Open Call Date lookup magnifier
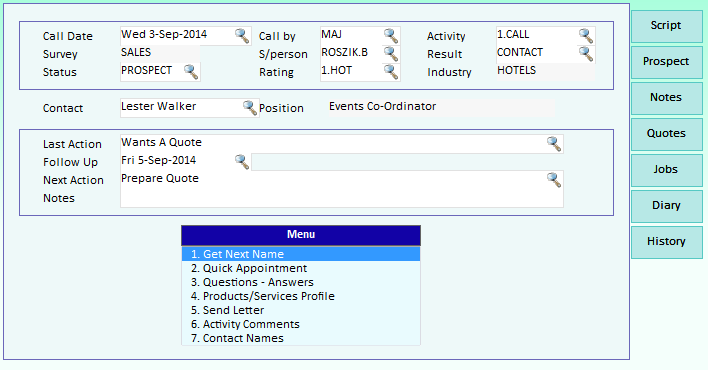Viewport: 708px width, 370px height. [242, 36]
